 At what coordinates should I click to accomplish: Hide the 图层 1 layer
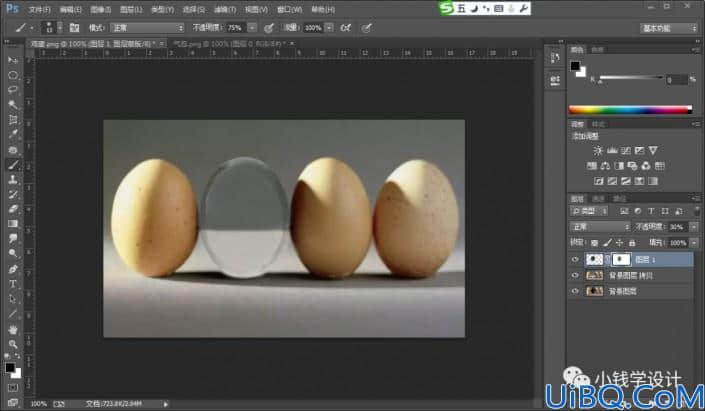coord(575,259)
